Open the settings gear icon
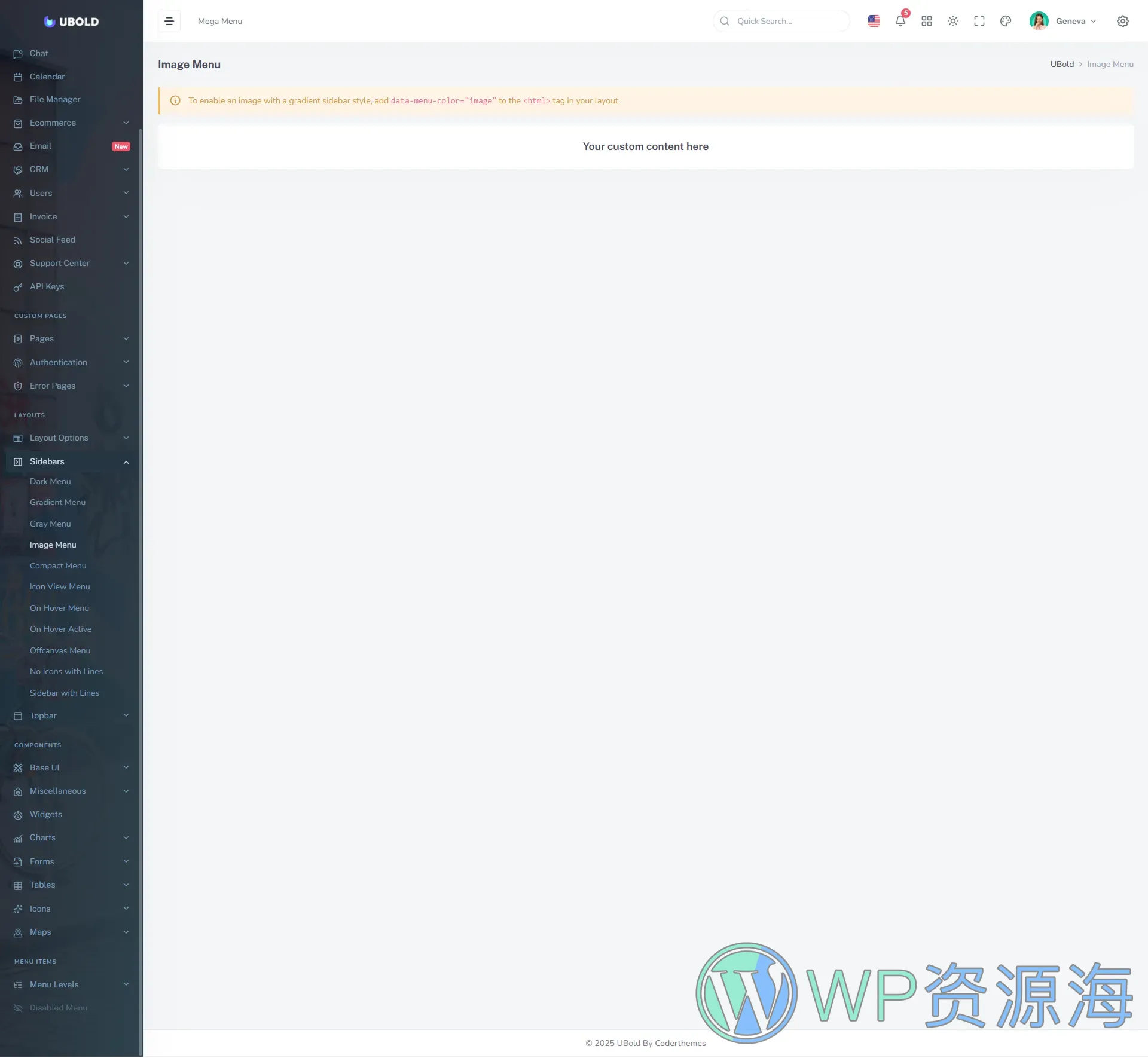 1122,21
